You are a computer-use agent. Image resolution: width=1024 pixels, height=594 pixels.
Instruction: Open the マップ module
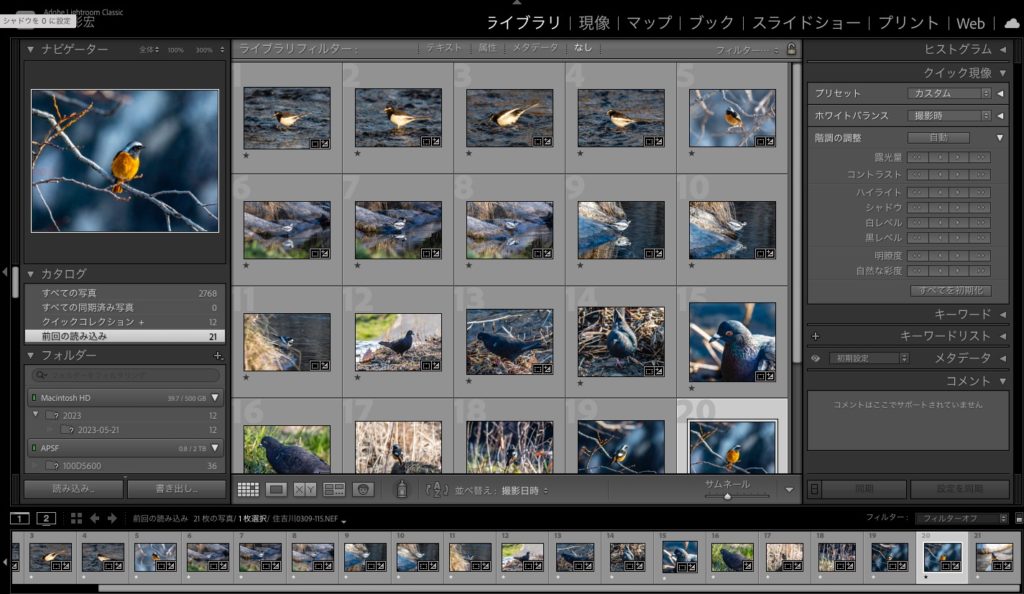(x=649, y=23)
